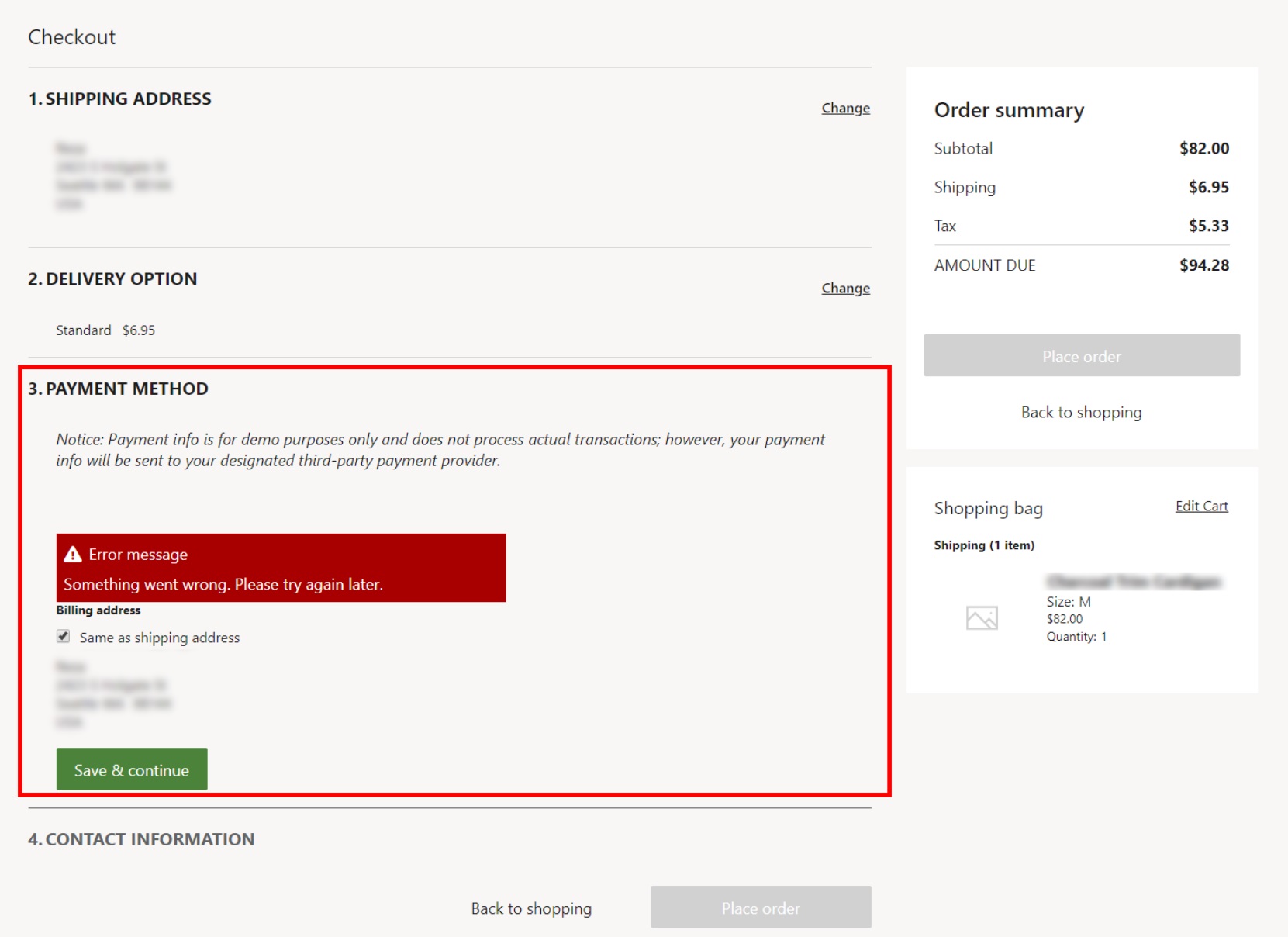Click the $82.00 item price in Shopping bag
Screen dimensions: 1288x937
click(x=1065, y=619)
